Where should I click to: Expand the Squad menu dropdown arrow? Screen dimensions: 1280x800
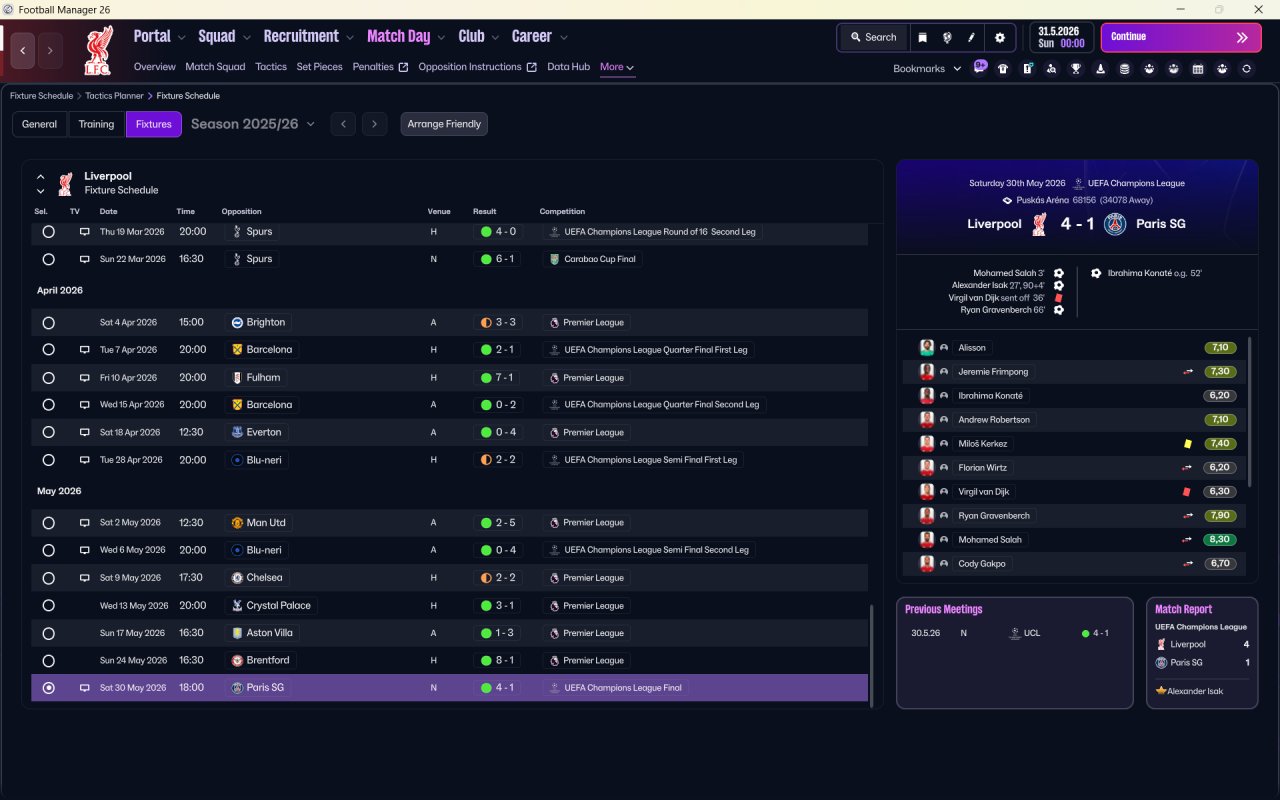[x=246, y=38]
